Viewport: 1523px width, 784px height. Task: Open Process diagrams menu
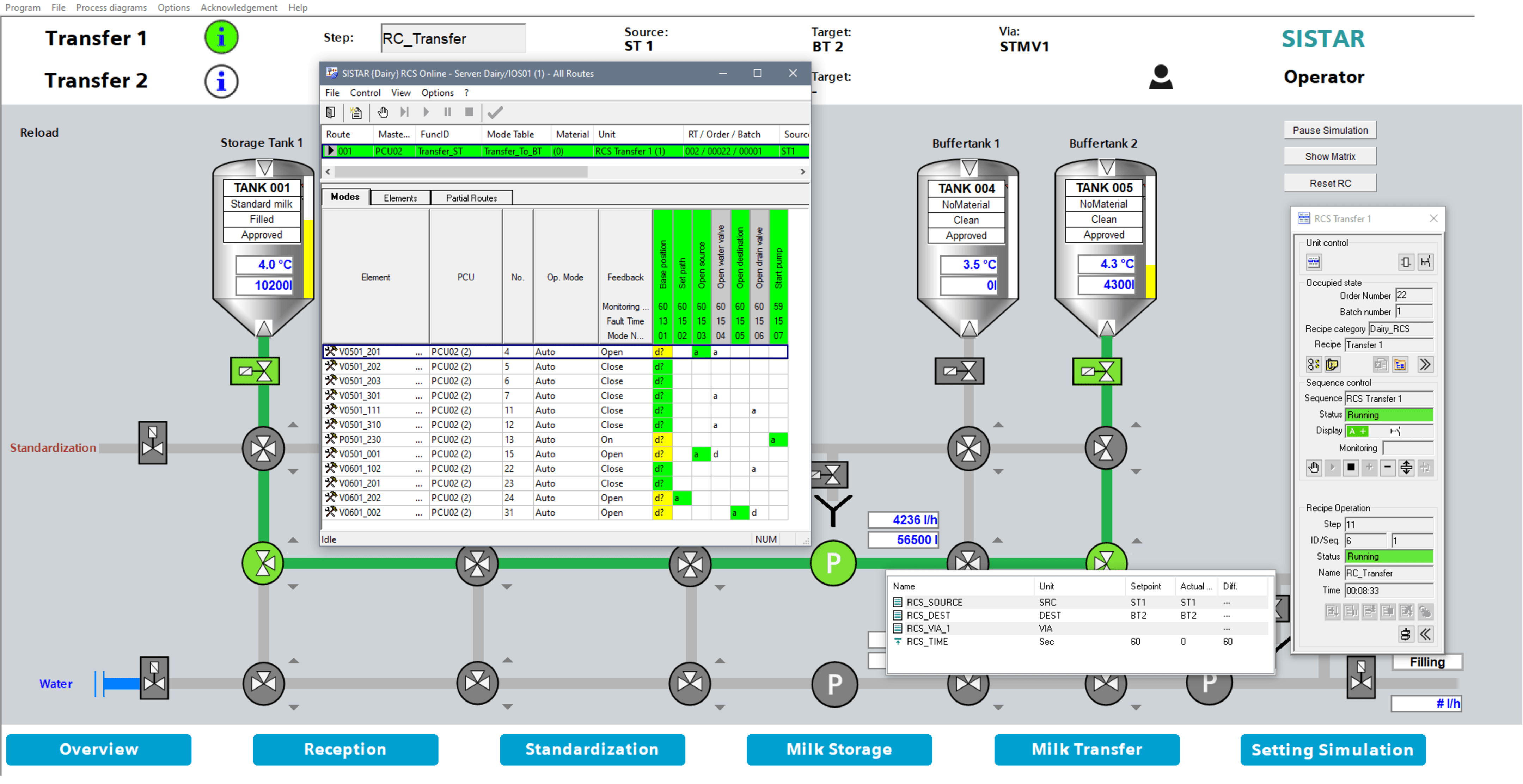click(x=111, y=8)
